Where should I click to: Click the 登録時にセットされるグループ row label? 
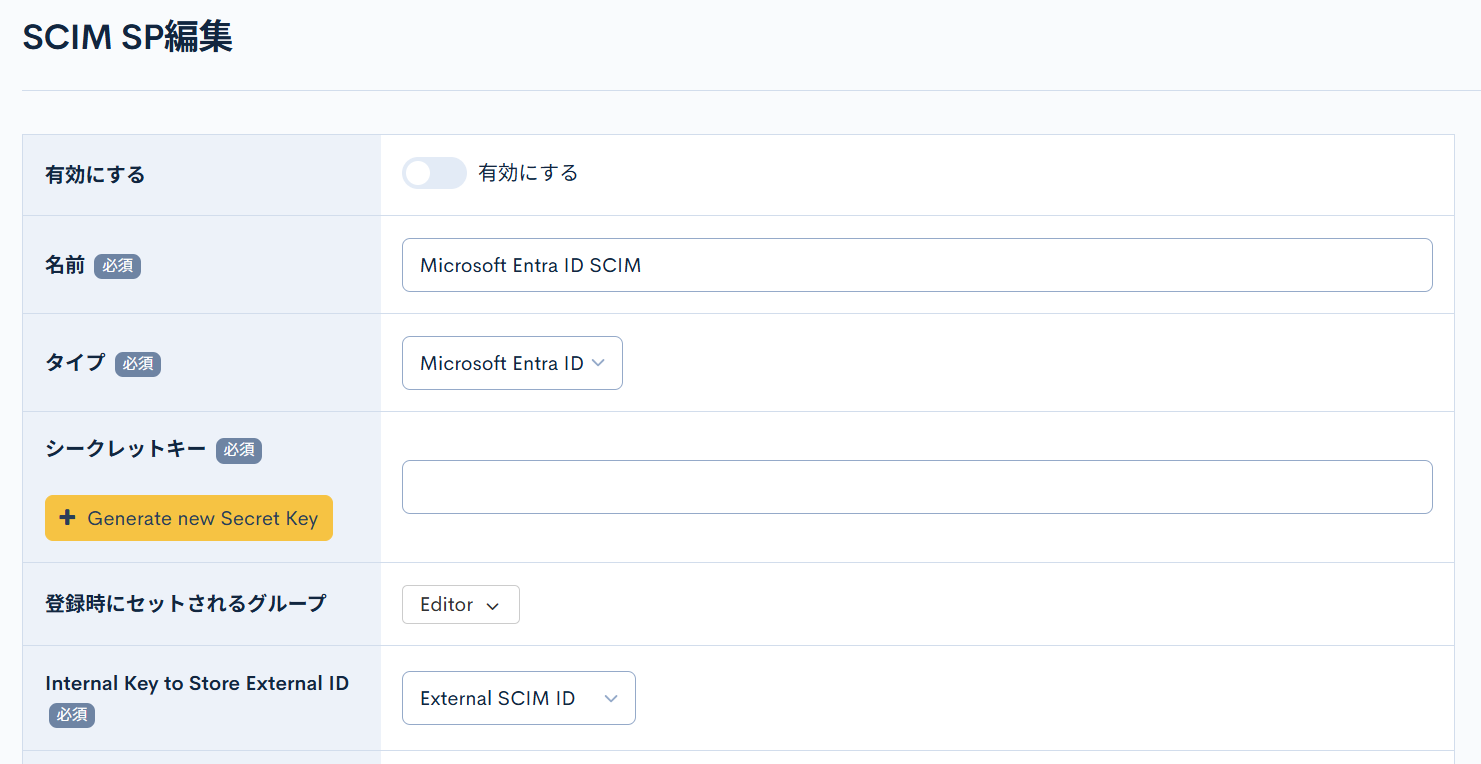point(185,603)
